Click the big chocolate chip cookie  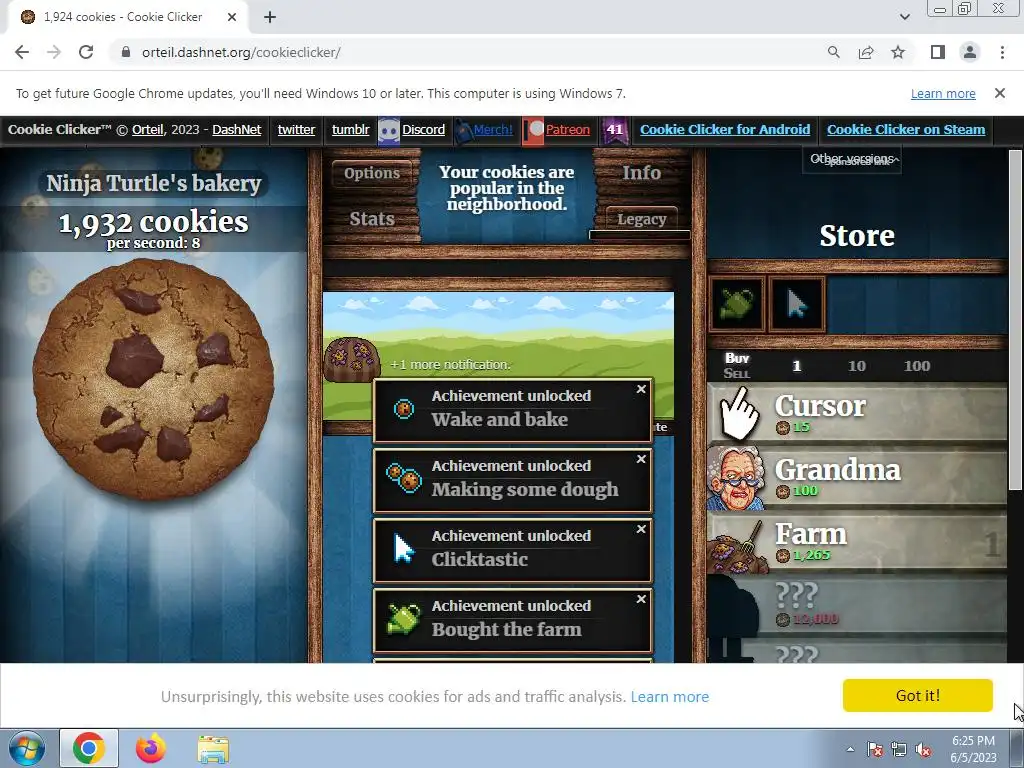click(x=153, y=379)
